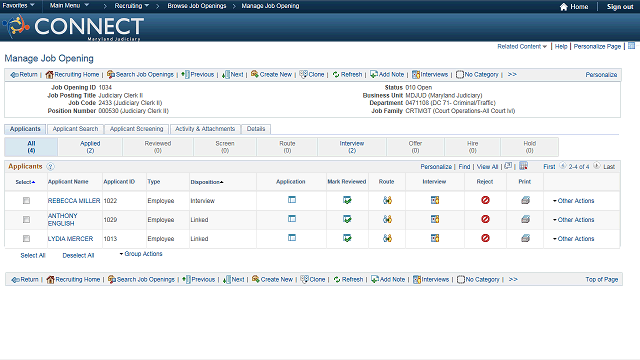Open Rebecca Miller's application icon
Image resolution: width=640 pixels, height=360 pixels.
(292, 200)
